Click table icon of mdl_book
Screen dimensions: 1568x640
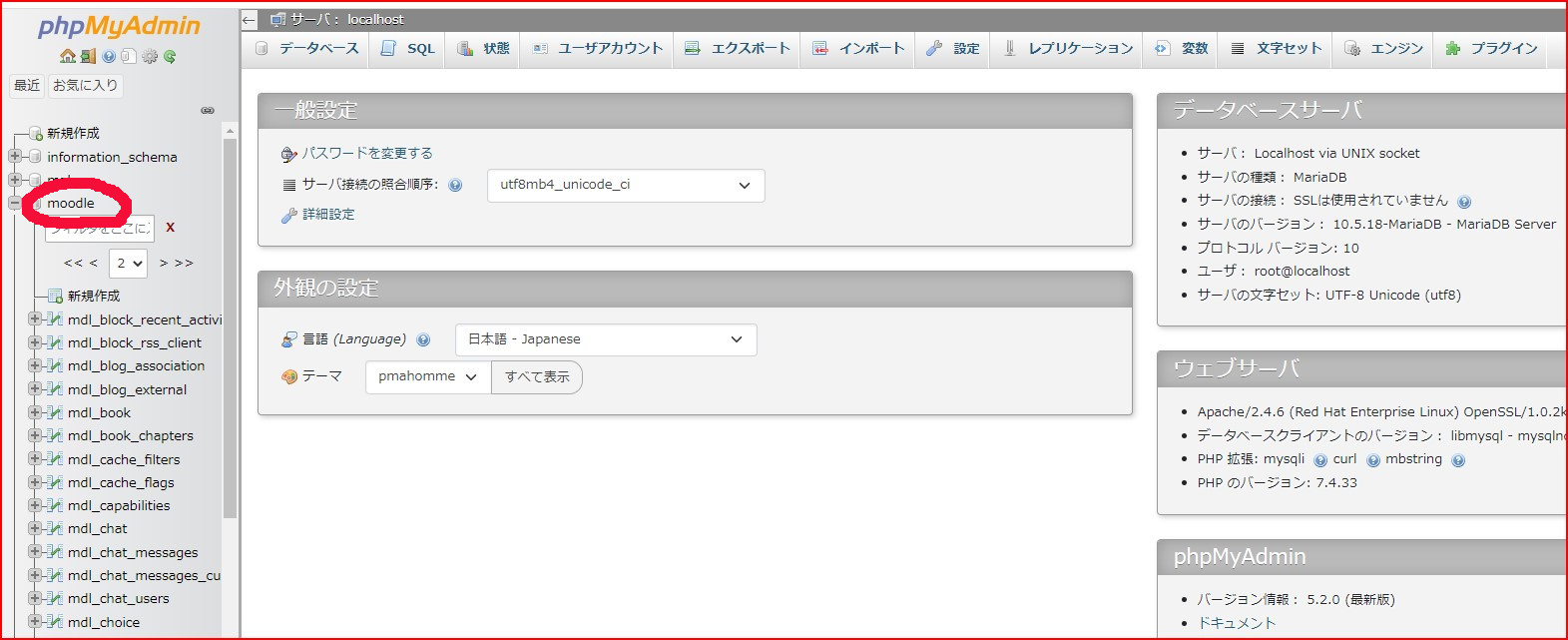56,412
